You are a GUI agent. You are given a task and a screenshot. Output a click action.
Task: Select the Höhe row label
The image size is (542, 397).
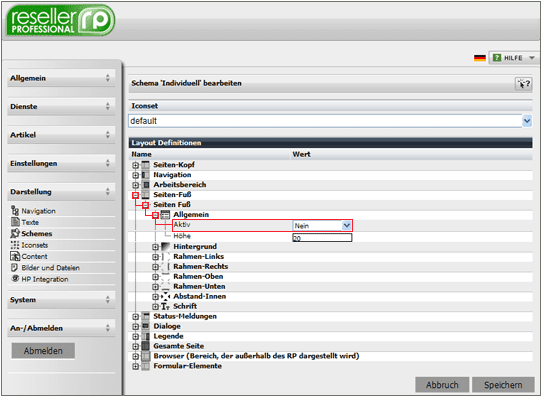(182, 236)
